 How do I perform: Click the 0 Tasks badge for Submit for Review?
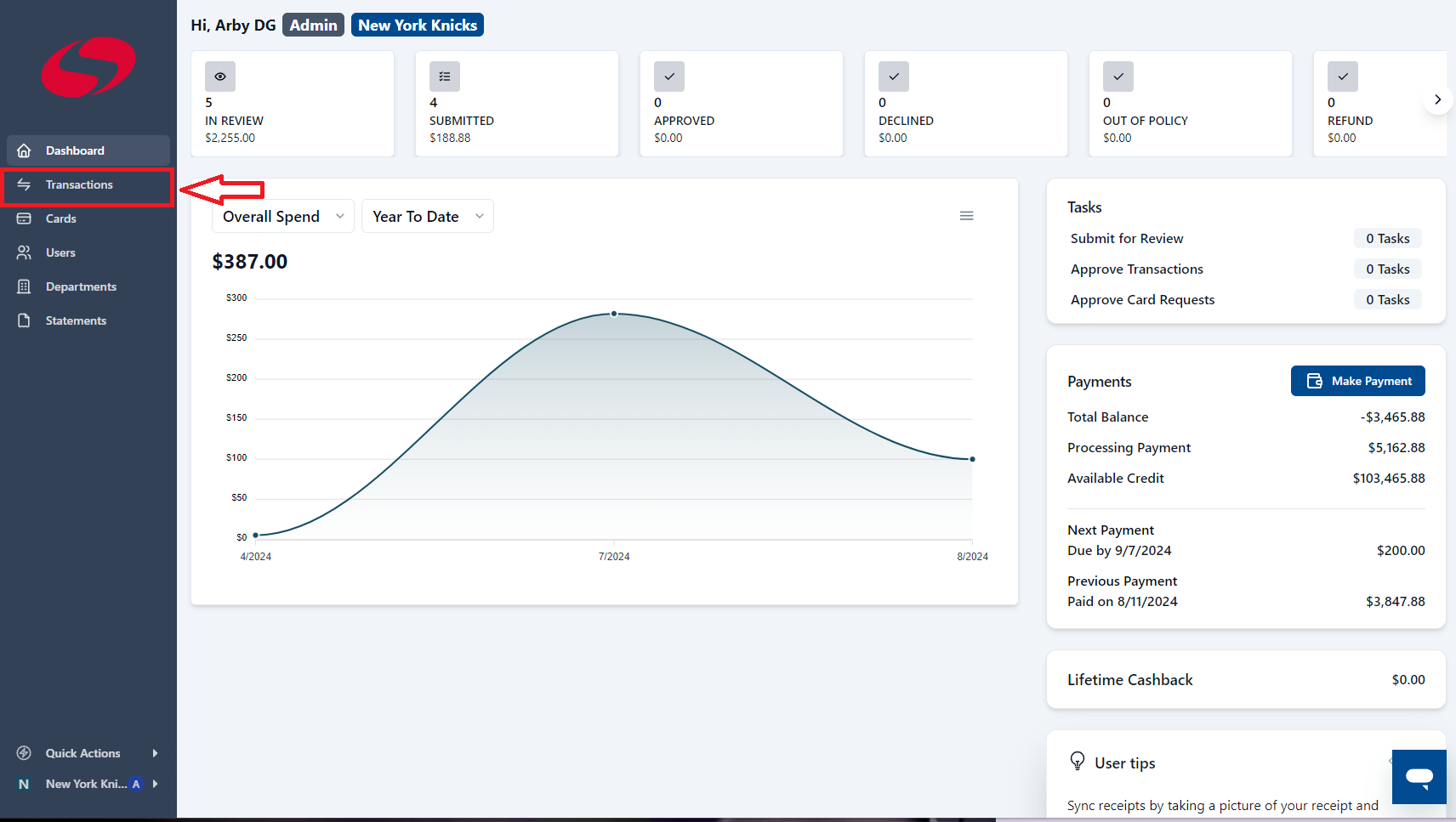point(1388,239)
